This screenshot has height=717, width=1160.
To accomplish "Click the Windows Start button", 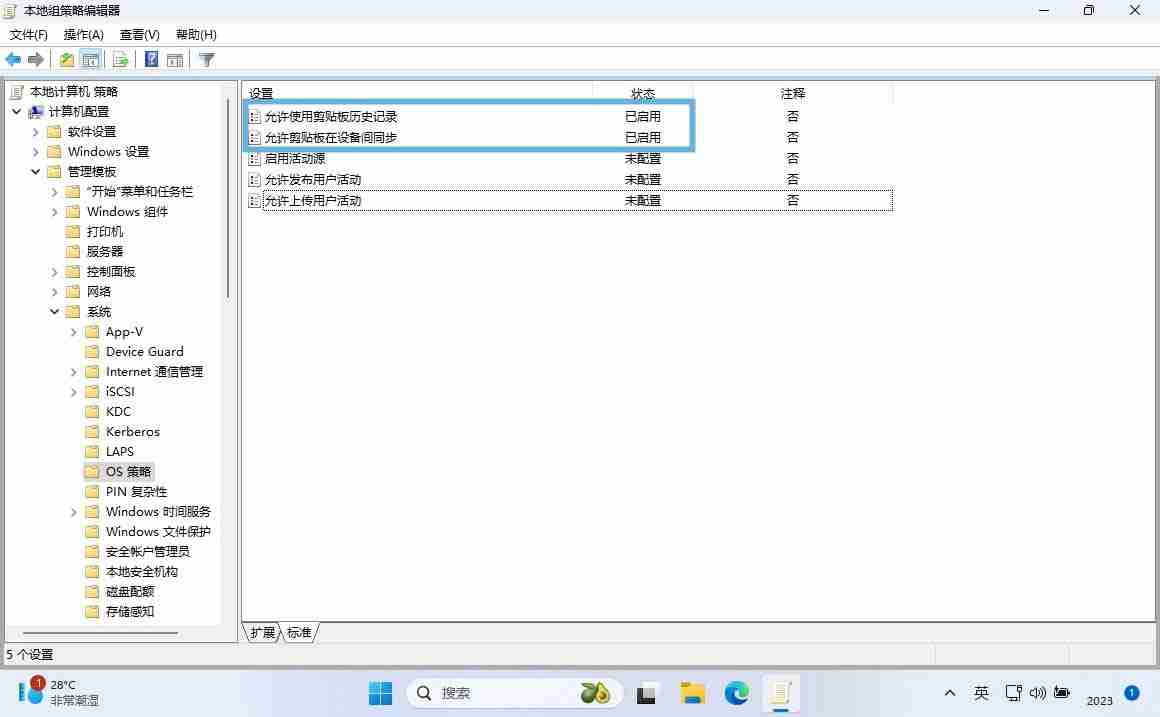I will 380,692.
